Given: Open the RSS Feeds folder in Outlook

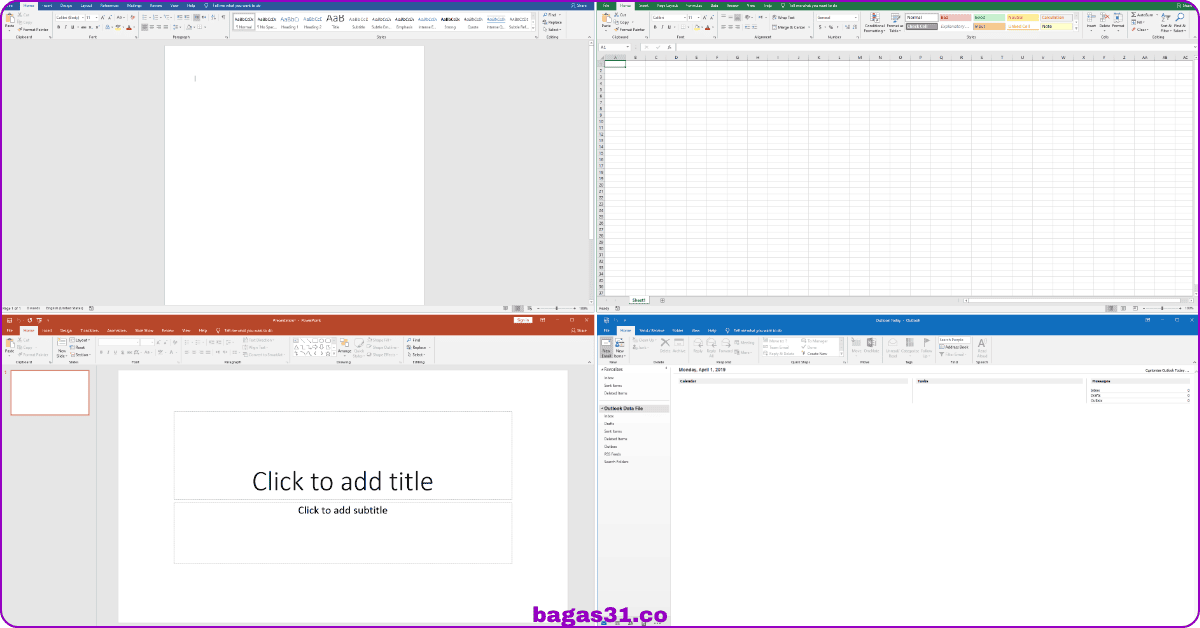Looking at the screenshot, I should pyautogui.click(x=610, y=454).
